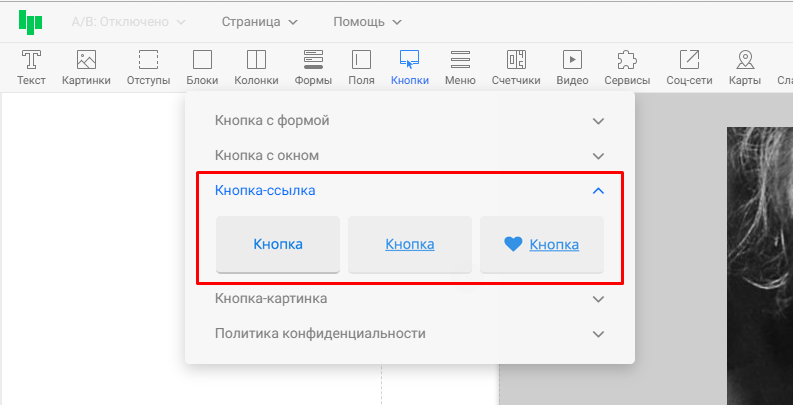The height and width of the screenshot is (405, 793).
Task: Open the Картинки images tool
Action: 86,66
